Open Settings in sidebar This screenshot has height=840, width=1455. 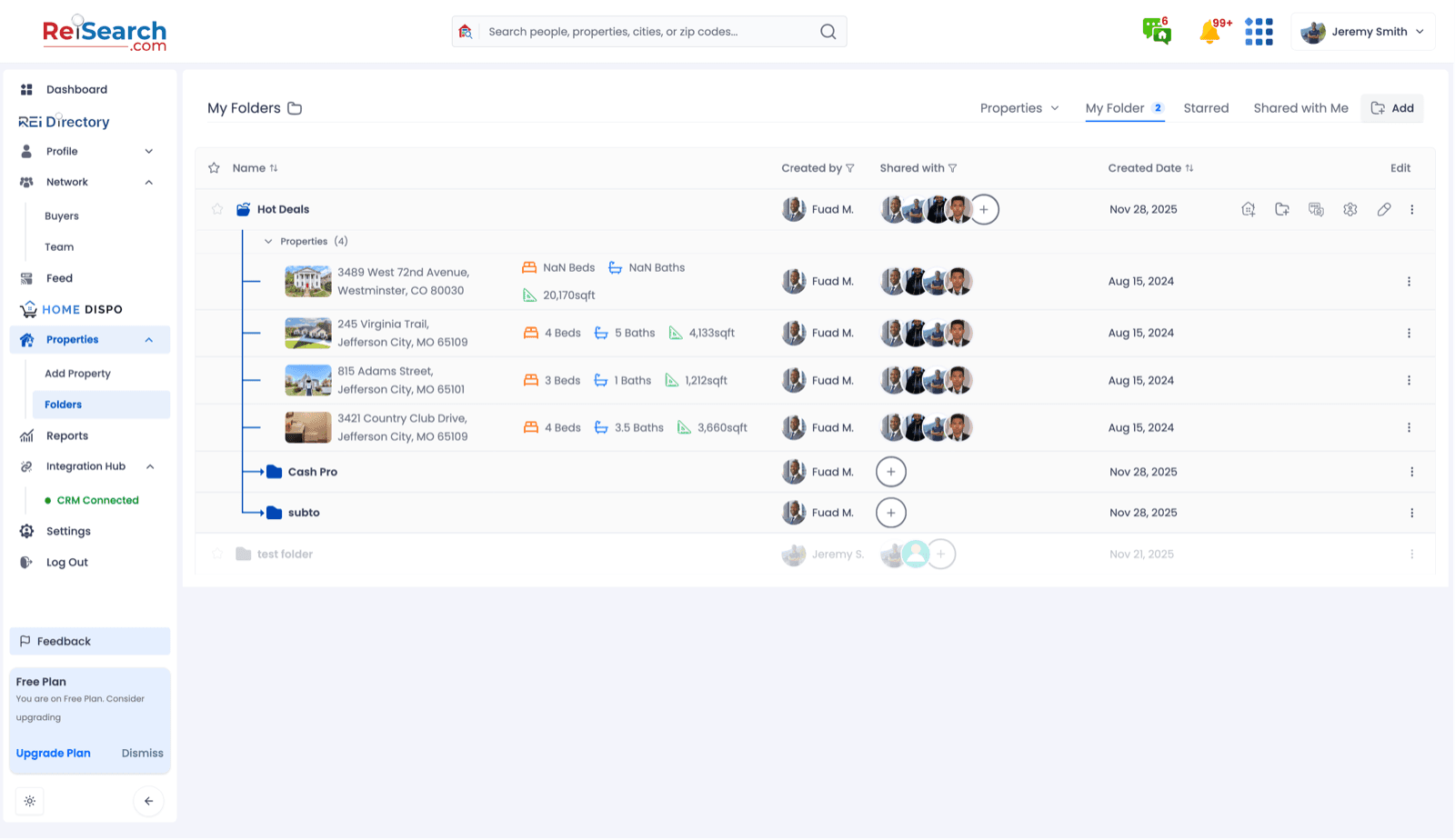[x=68, y=532]
